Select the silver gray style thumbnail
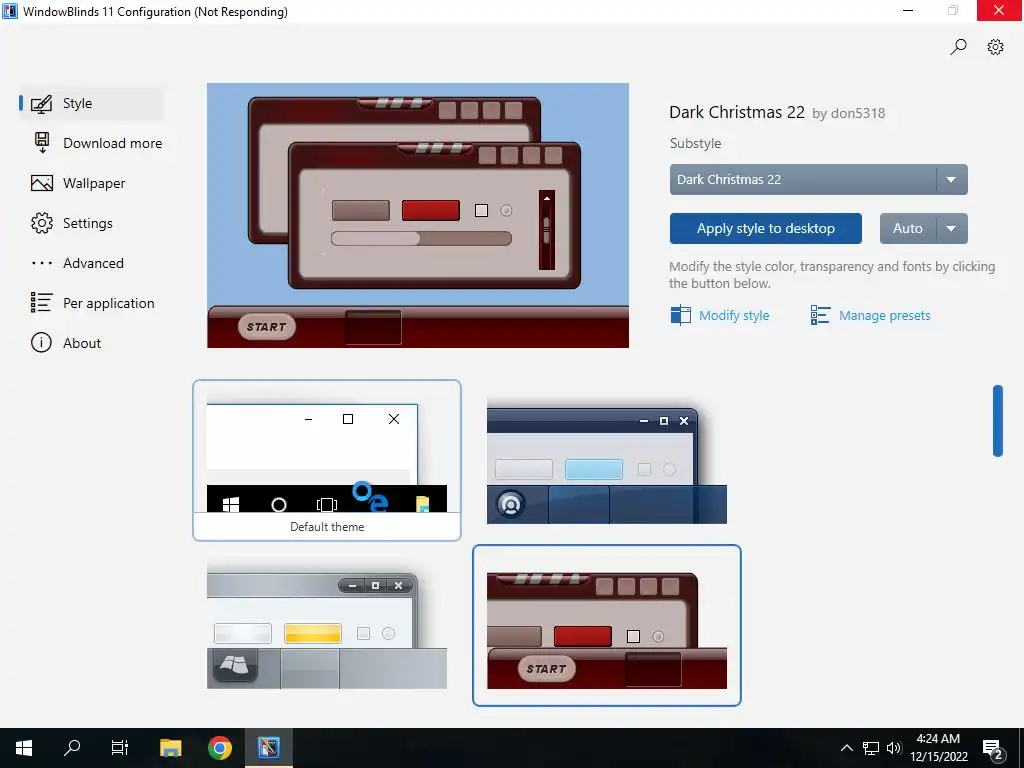The height and width of the screenshot is (768, 1024). coord(327,626)
